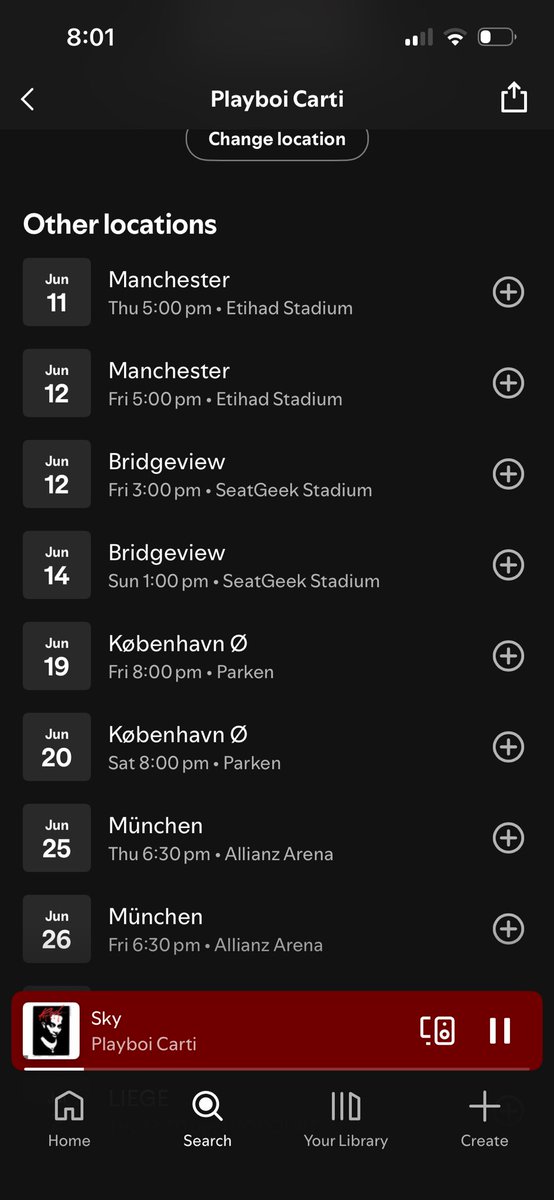Viewport: 554px width, 1200px height.
Task: Add the Jun 20 København concert
Action: 509,747
